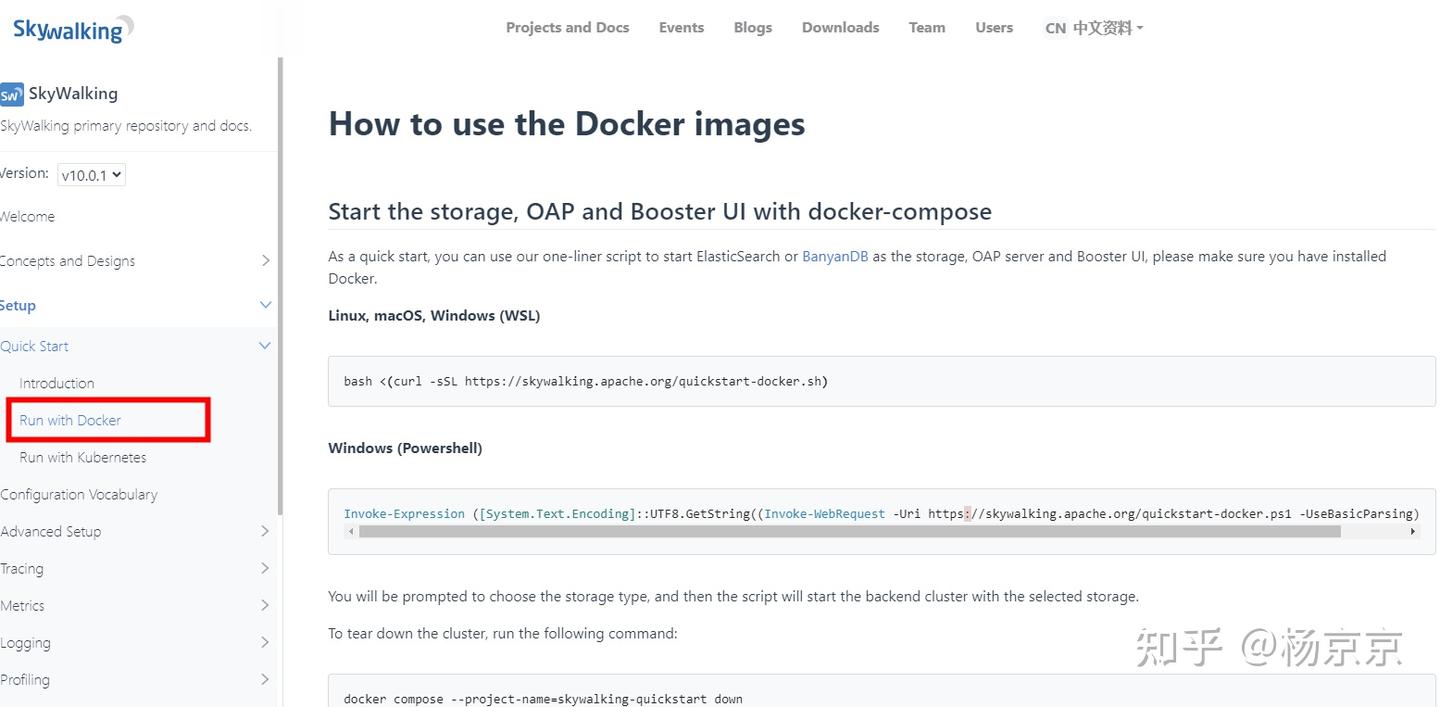Go to the Downloads page
Image resolution: width=1440 pixels, height=707 pixels.
tap(840, 28)
